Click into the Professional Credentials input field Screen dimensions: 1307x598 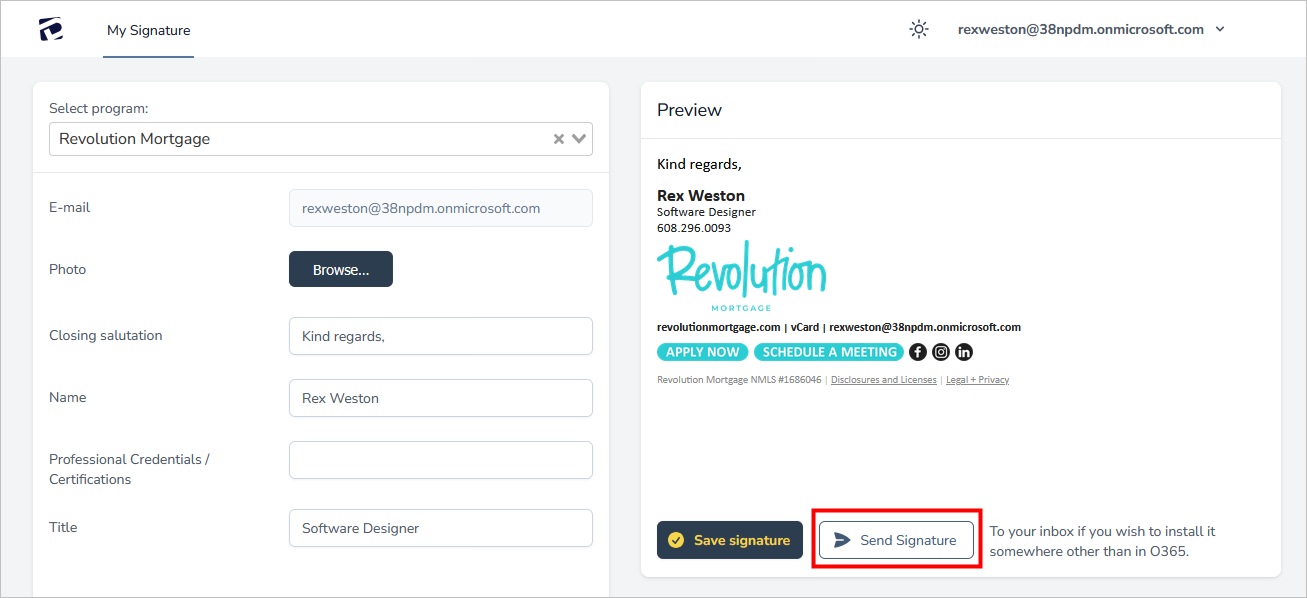click(x=441, y=460)
